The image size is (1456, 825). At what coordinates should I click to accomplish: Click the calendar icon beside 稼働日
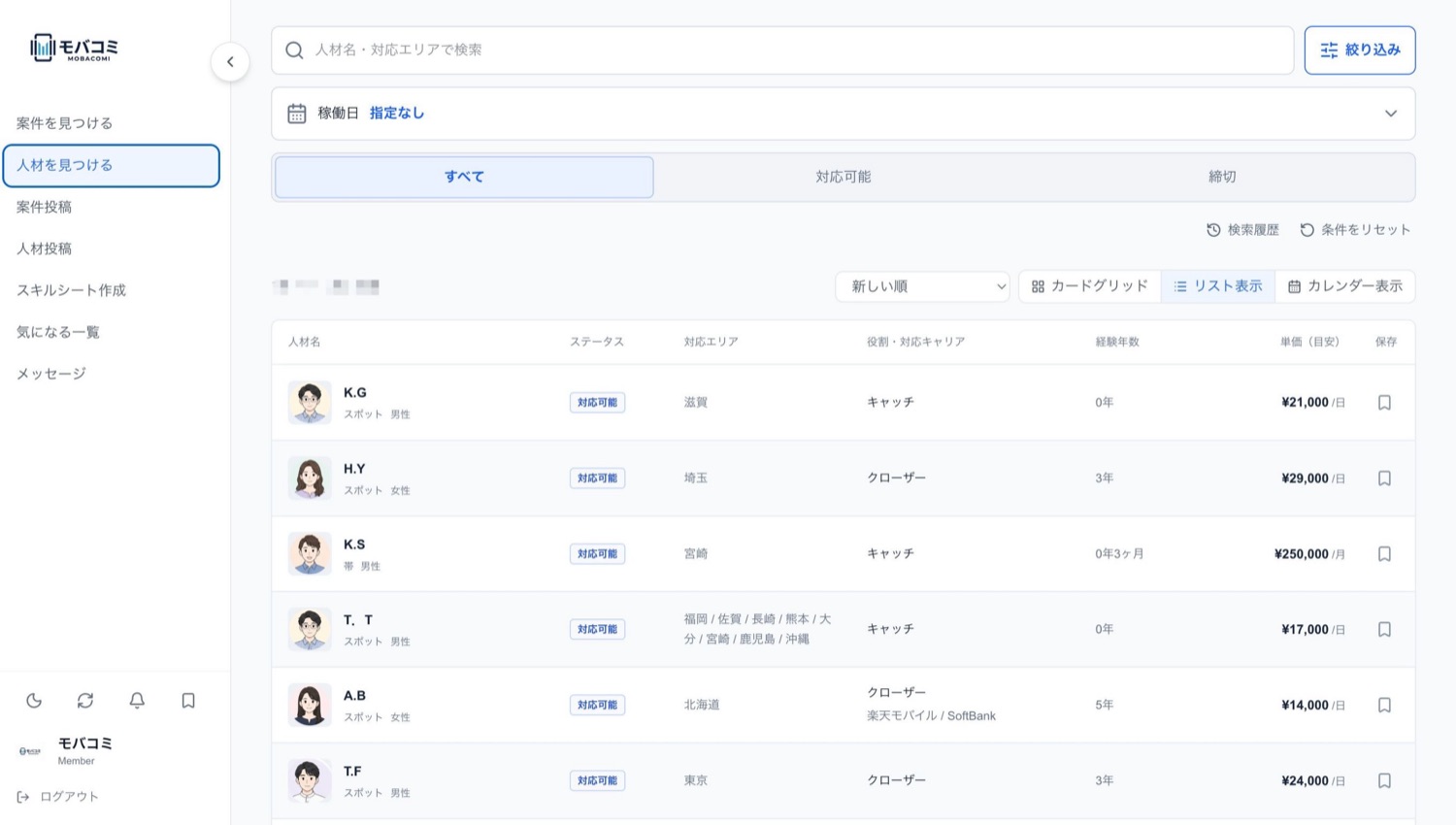[297, 114]
